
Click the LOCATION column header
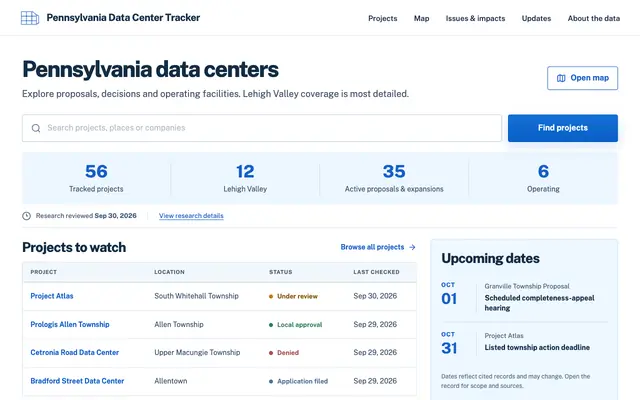169,272
